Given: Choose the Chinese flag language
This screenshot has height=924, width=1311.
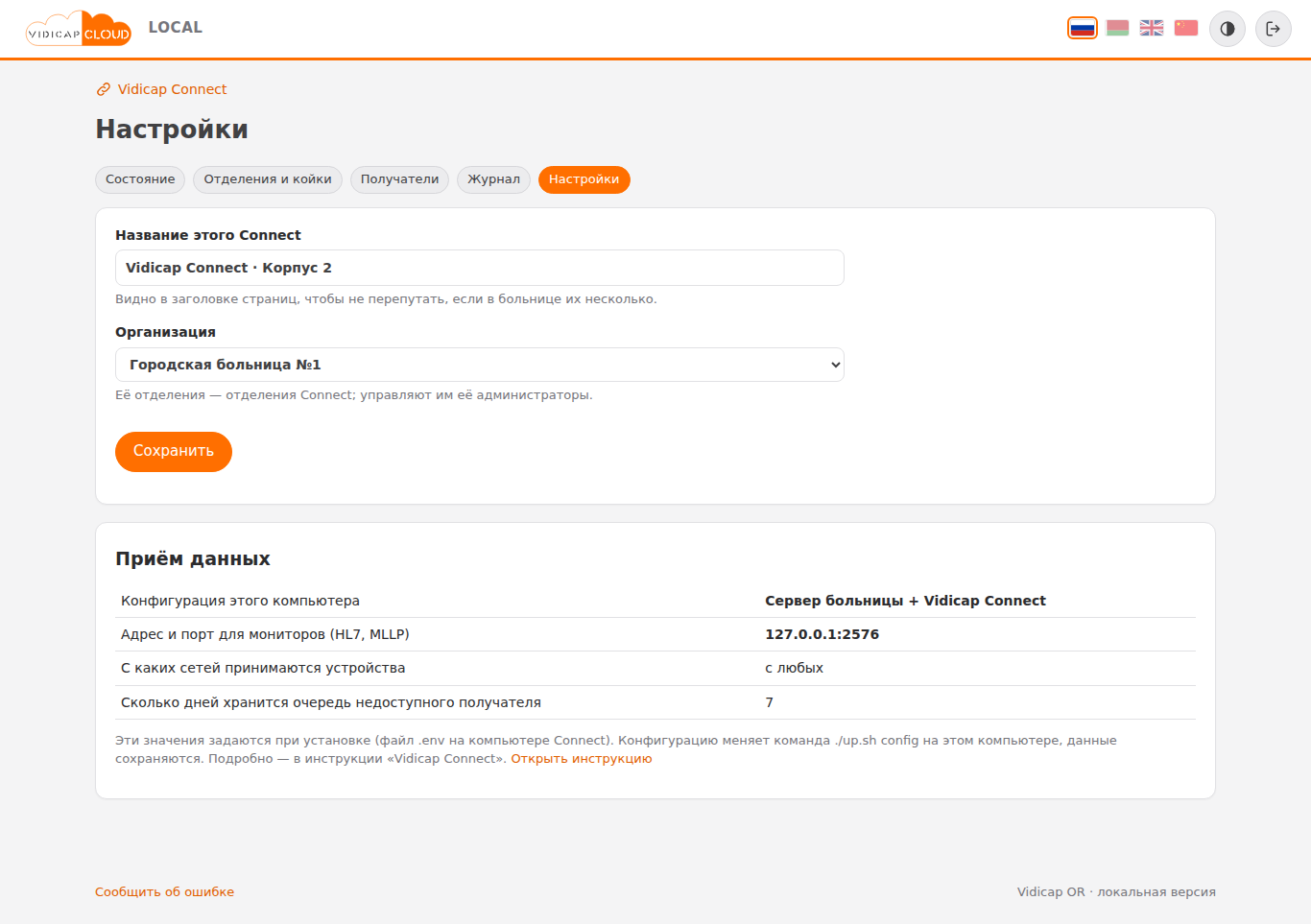Looking at the screenshot, I should 1186,28.
